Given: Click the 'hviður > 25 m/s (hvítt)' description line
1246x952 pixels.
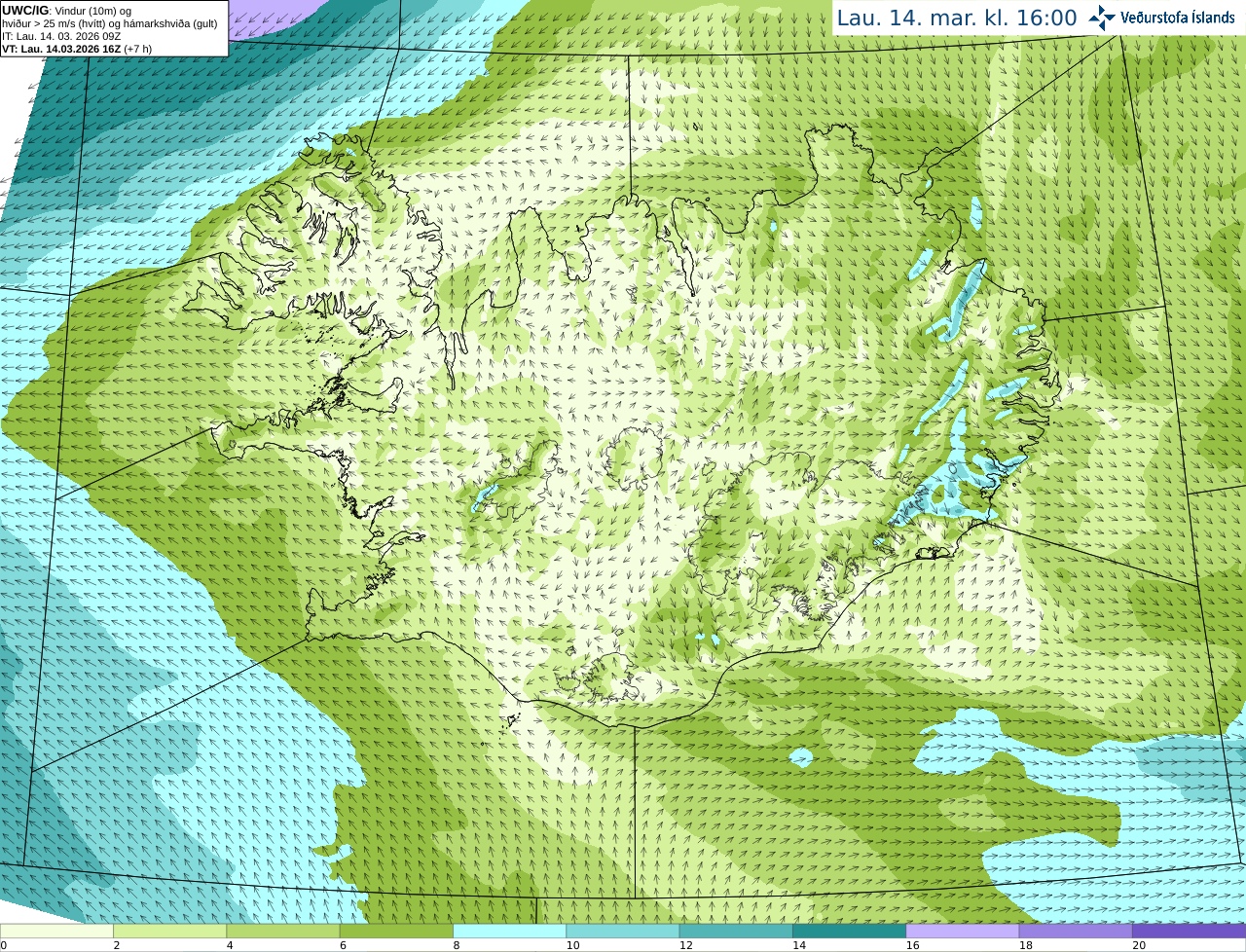Looking at the screenshot, I should (109, 22).
